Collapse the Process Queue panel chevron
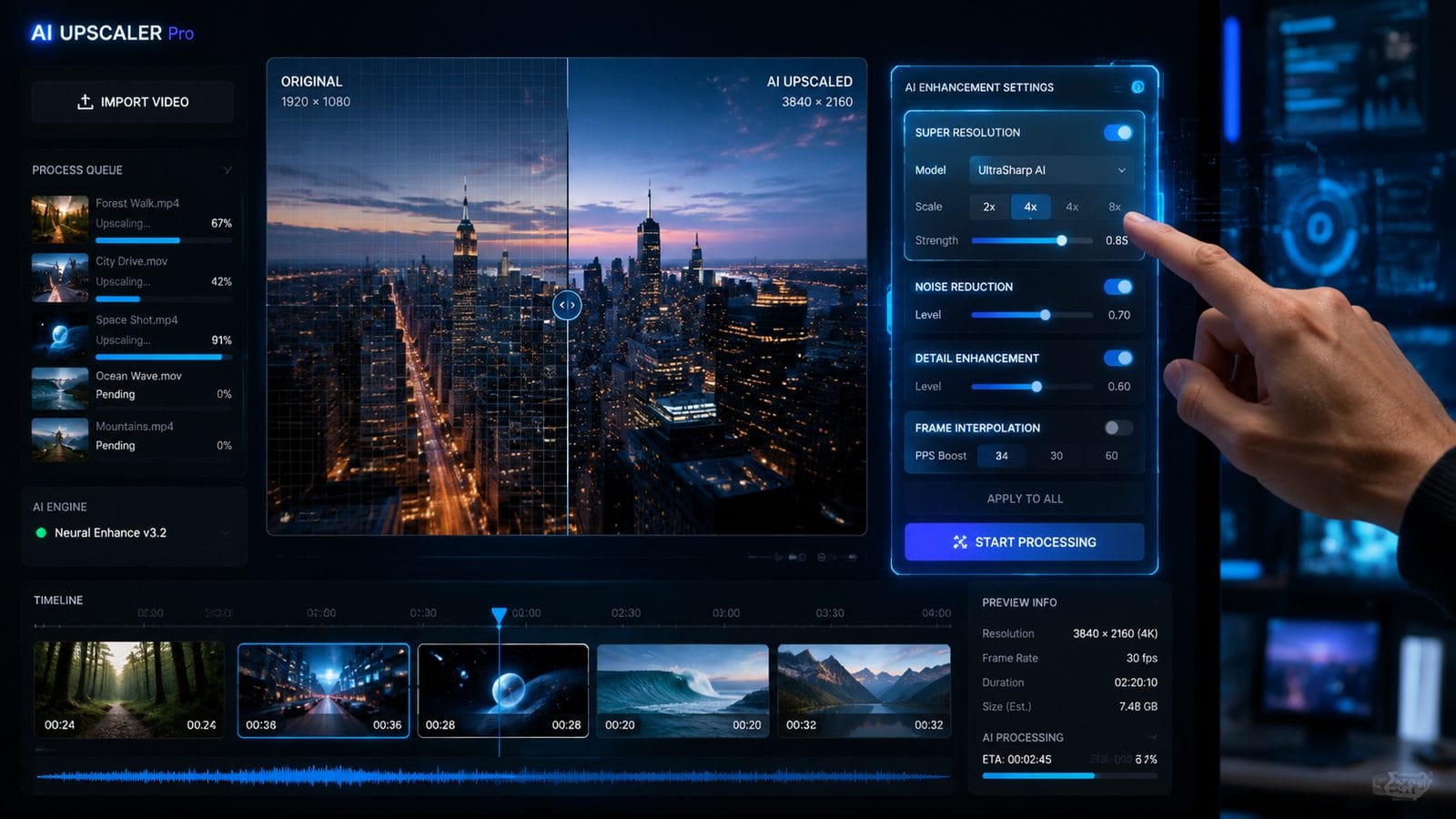1456x819 pixels. point(227,170)
